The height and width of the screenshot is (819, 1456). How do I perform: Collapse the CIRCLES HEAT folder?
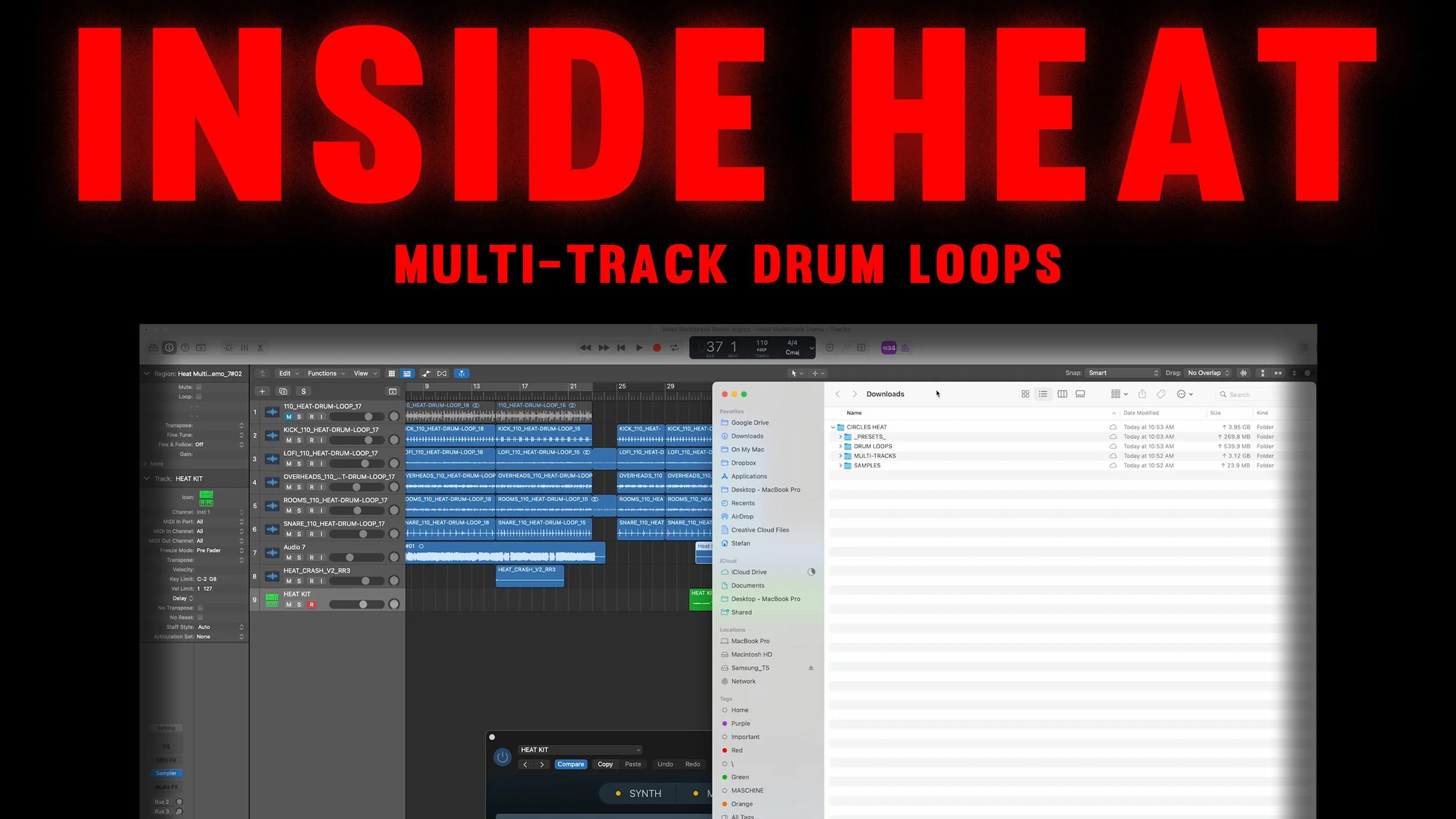coord(833,428)
